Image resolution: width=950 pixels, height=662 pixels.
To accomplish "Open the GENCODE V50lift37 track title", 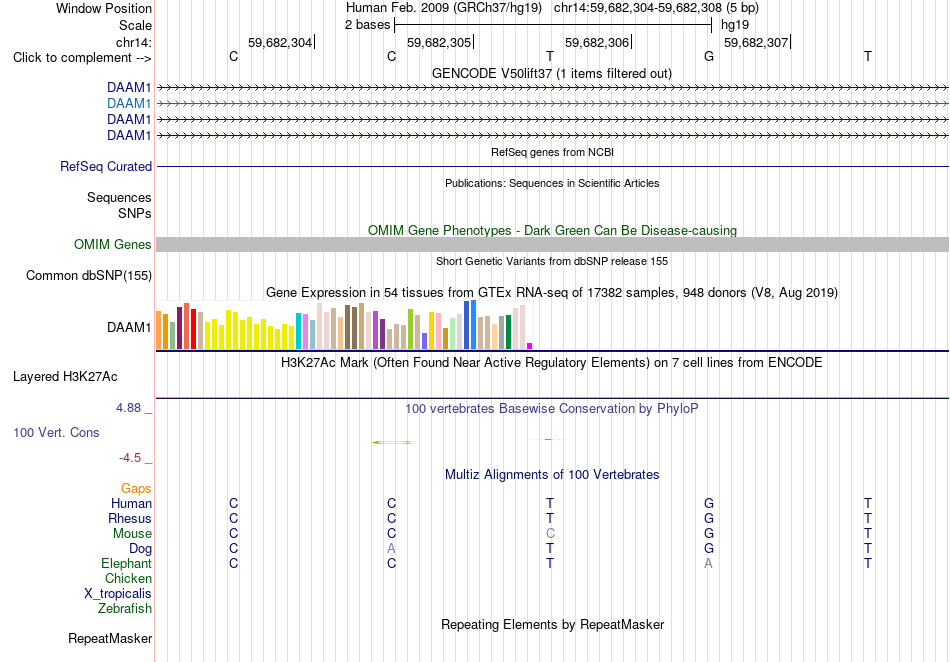I will pyautogui.click(x=551, y=73).
